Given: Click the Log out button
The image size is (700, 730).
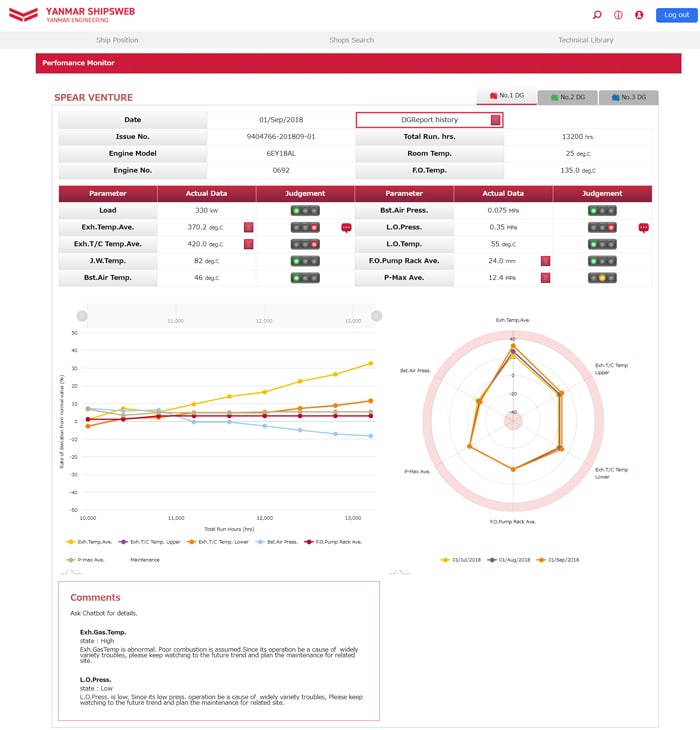Looking at the screenshot, I should (x=672, y=15).
